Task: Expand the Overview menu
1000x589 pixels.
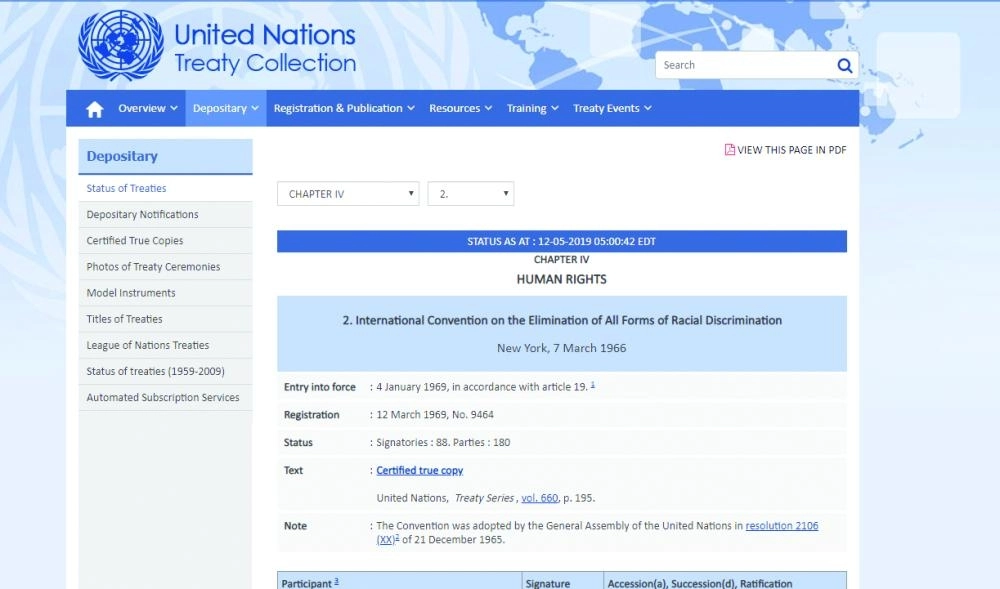Action: (x=147, y=109)
